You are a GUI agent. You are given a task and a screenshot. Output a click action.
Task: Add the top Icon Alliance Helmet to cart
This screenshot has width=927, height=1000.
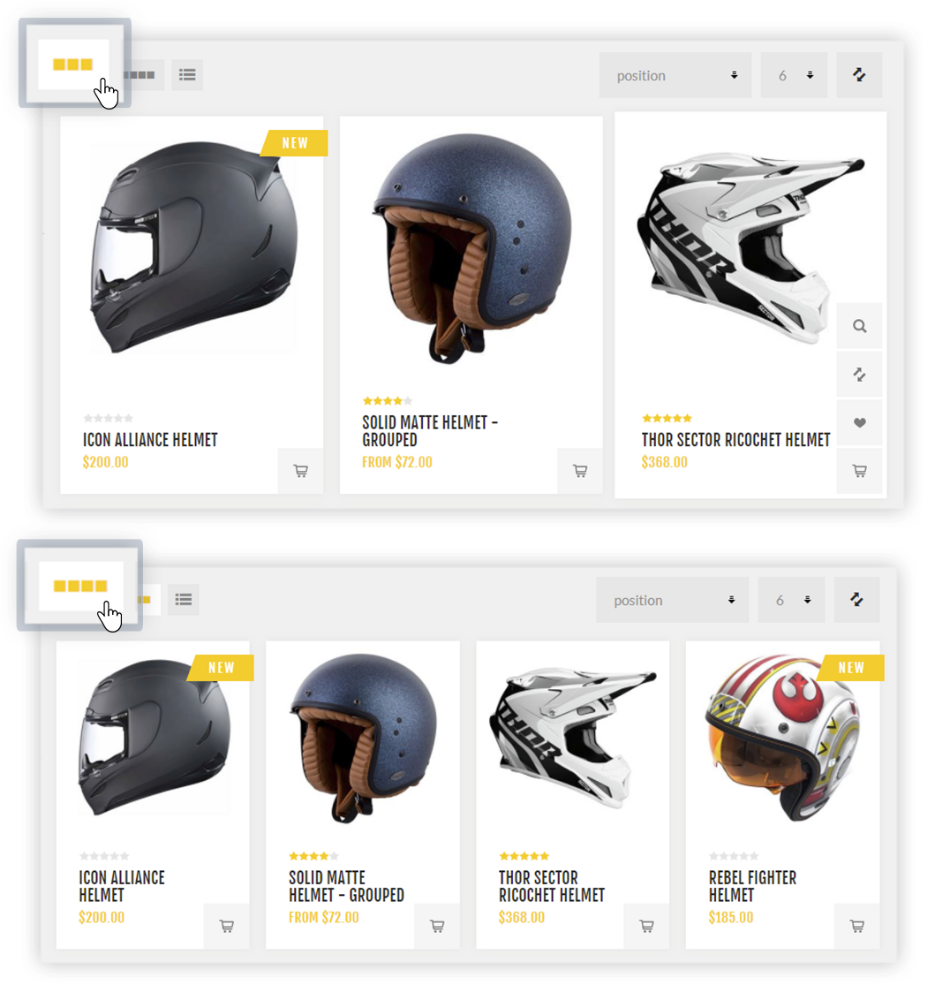point(300,471)
